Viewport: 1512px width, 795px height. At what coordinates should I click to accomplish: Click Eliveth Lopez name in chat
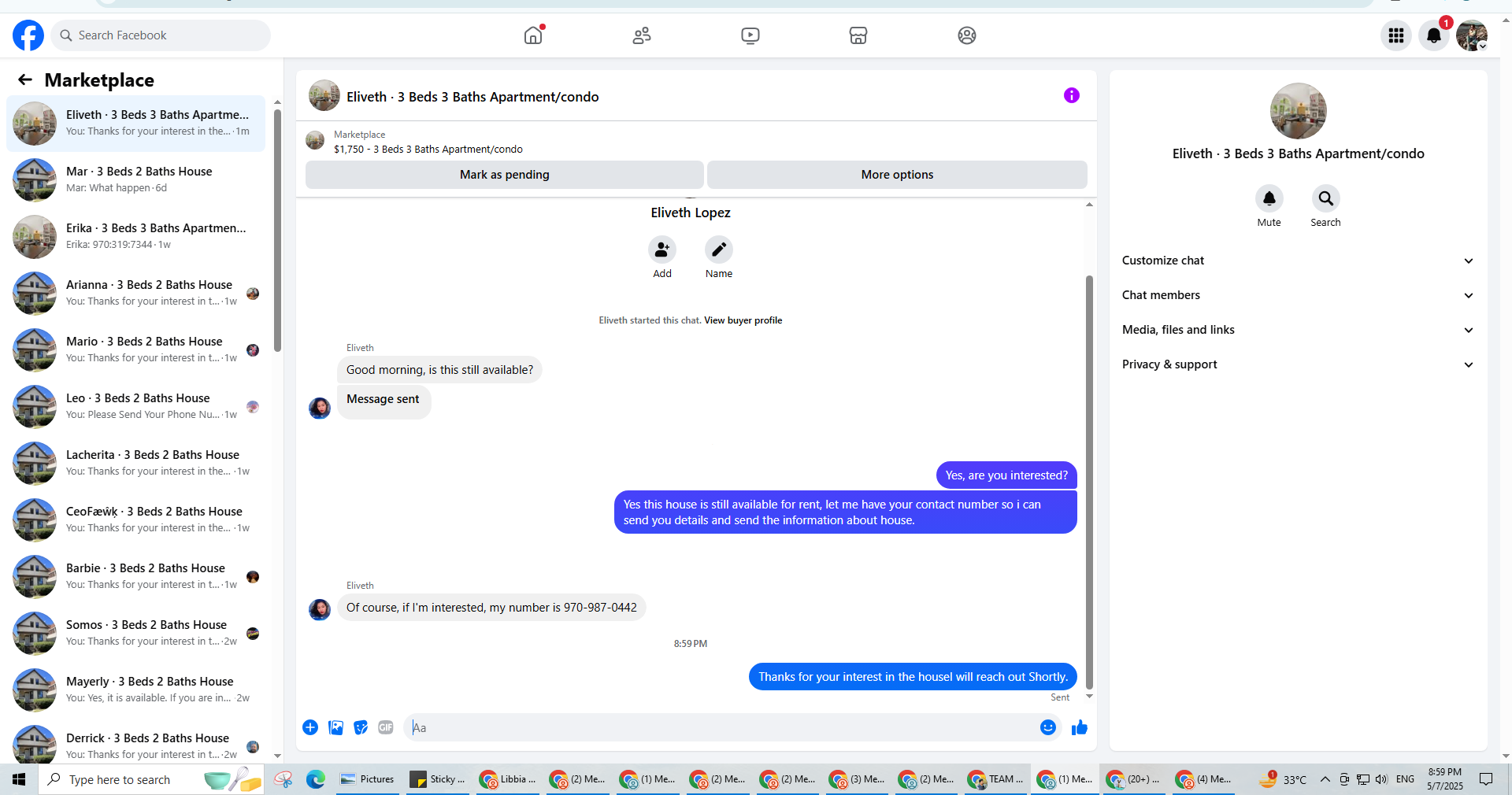coord(691,213)
